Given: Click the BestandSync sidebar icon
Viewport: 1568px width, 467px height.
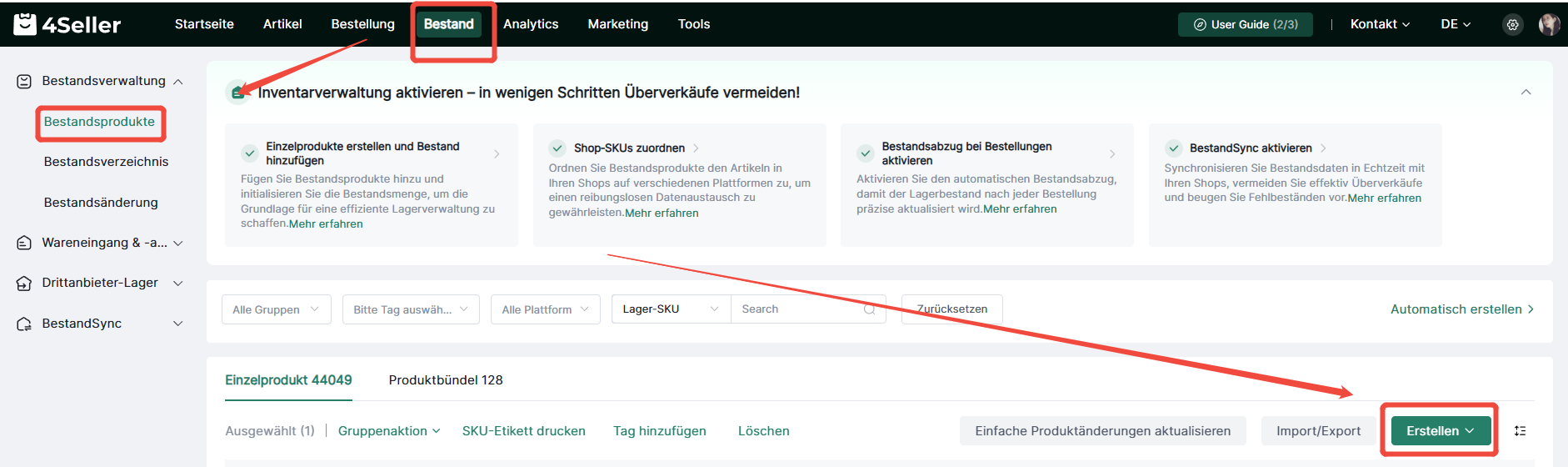Looking at the screenshot, I should pyautogui.click(x=24, y=324).
